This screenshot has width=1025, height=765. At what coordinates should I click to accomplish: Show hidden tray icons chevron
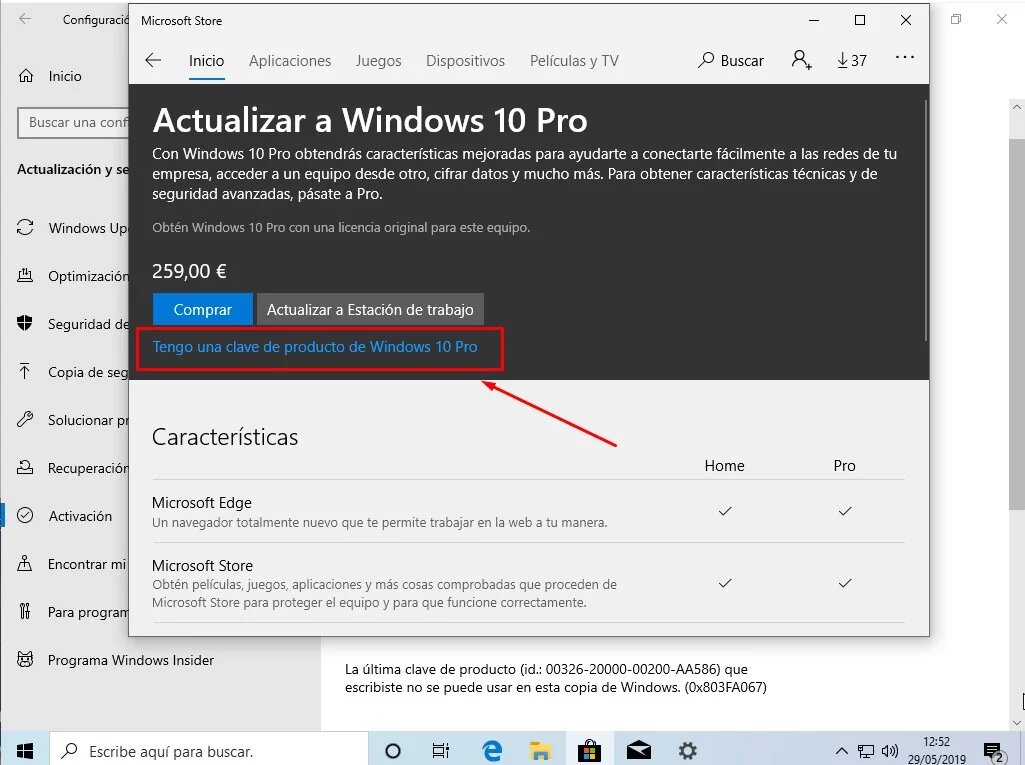pyautogui.click(x=842, y=751)
